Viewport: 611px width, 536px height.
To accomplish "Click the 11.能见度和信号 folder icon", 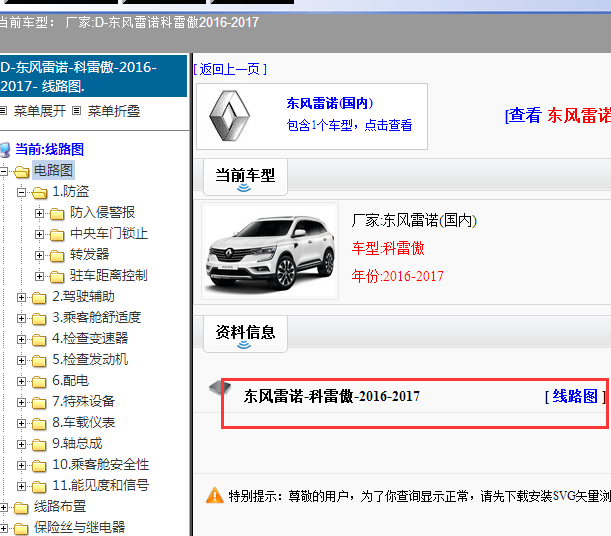I will (39, 487).
